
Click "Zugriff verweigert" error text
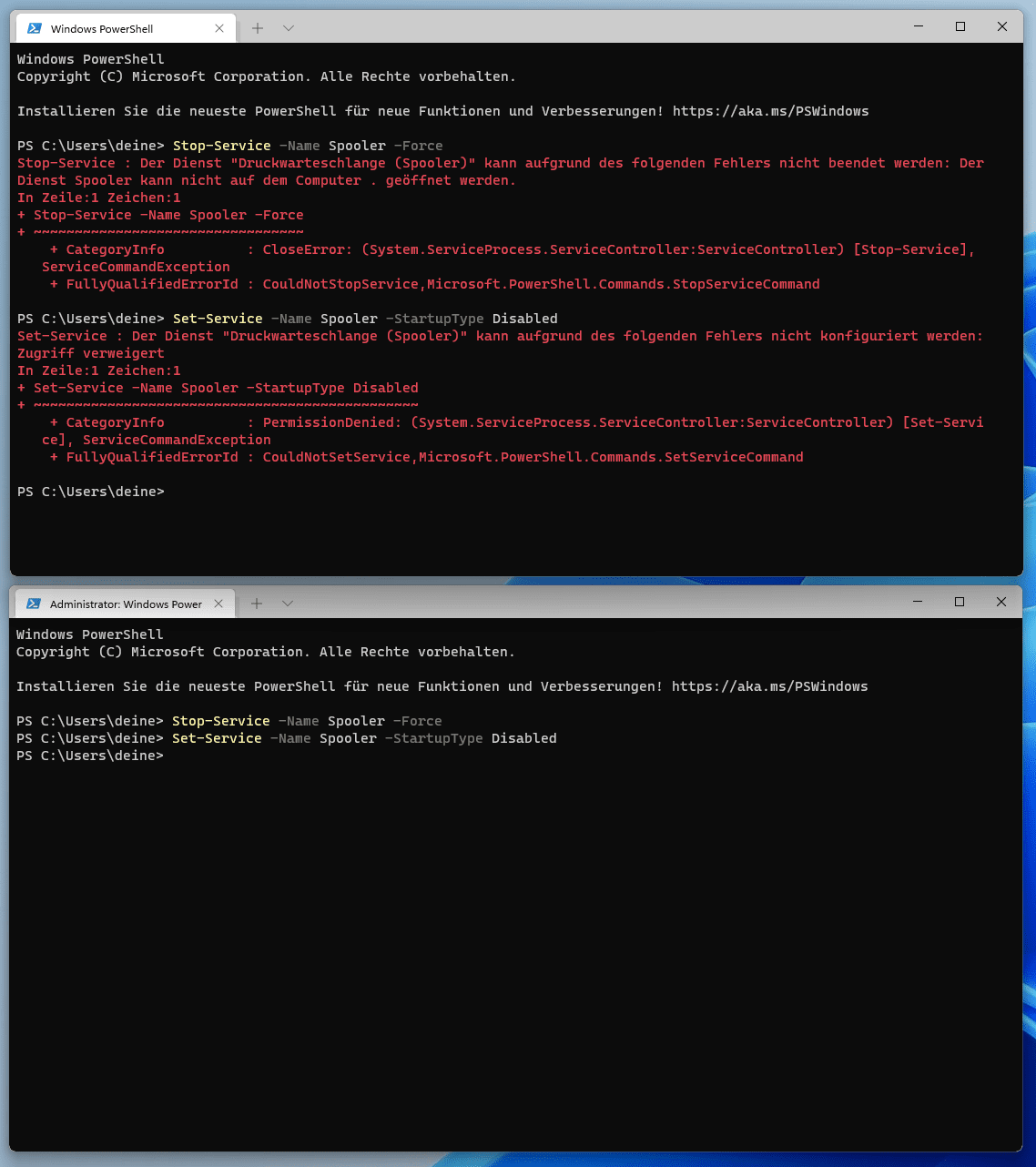tap(91, 353)
